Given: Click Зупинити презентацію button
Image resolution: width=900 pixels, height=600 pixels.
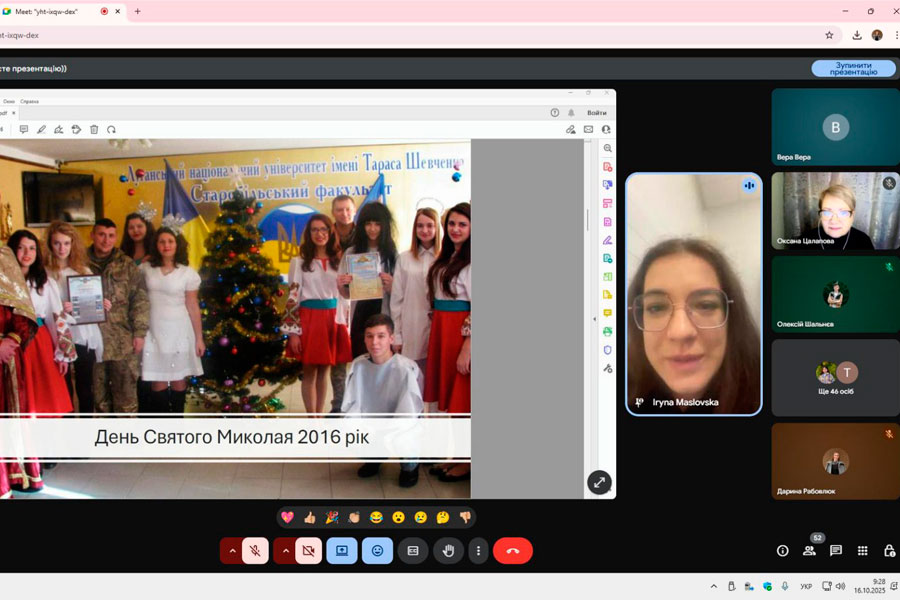Looking at the screenshot, I should coord(853,68).
